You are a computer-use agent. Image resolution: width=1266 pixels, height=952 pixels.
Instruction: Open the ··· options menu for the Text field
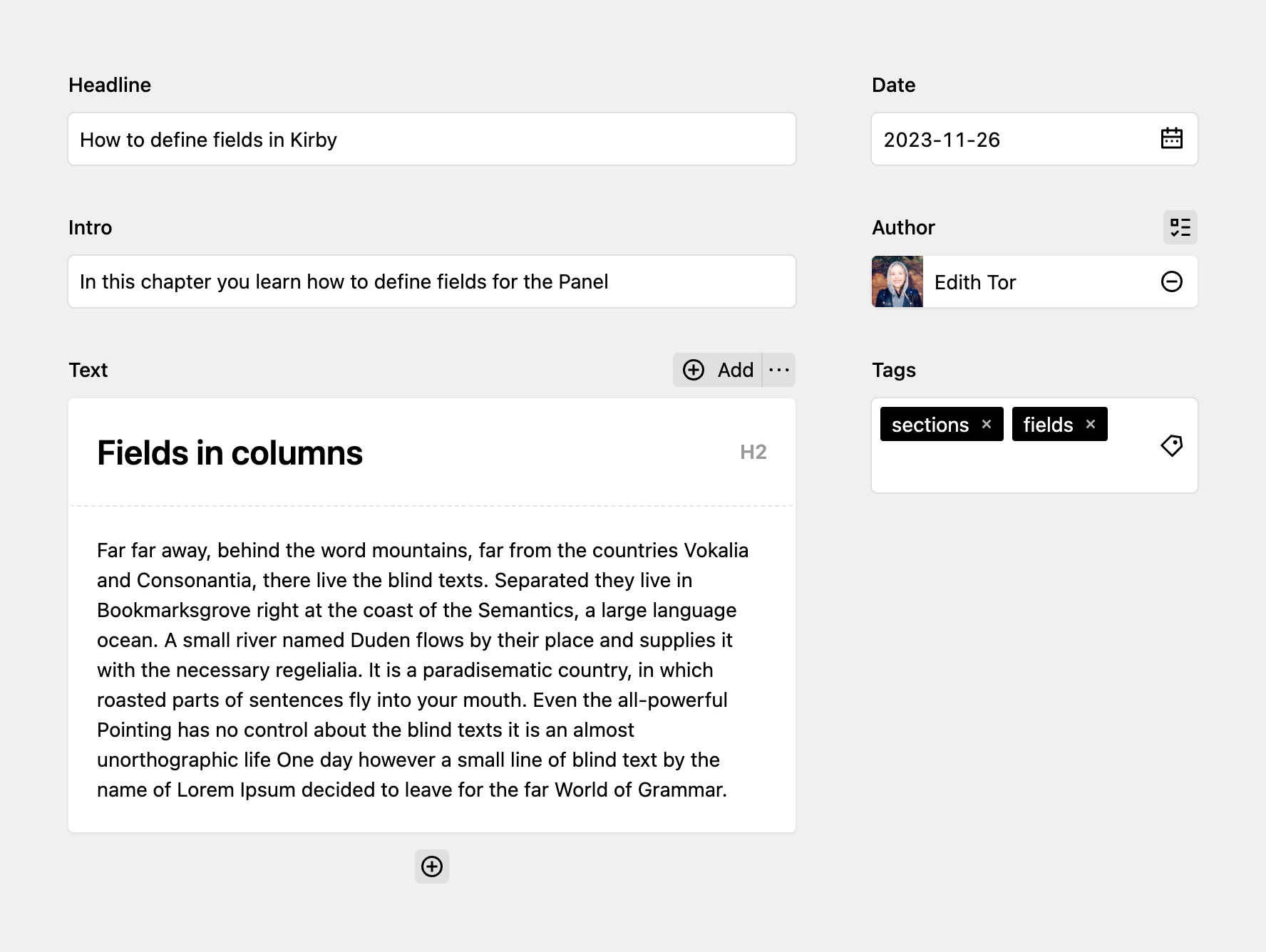point(779,370)
